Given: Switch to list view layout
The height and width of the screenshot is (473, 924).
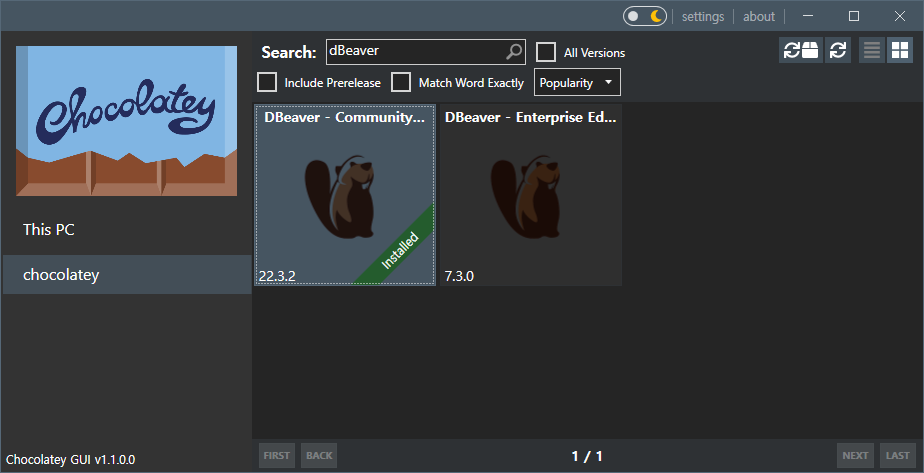Looking at the screenshot, I should 872,51.
